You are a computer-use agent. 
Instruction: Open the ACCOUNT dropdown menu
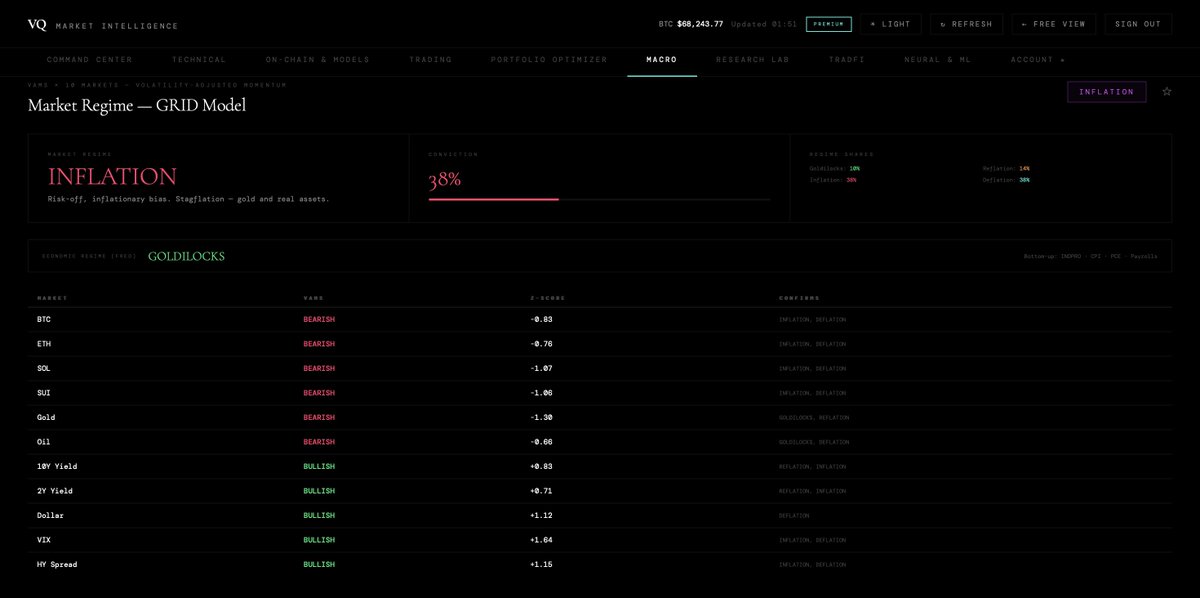click(x=1038, y=60)
